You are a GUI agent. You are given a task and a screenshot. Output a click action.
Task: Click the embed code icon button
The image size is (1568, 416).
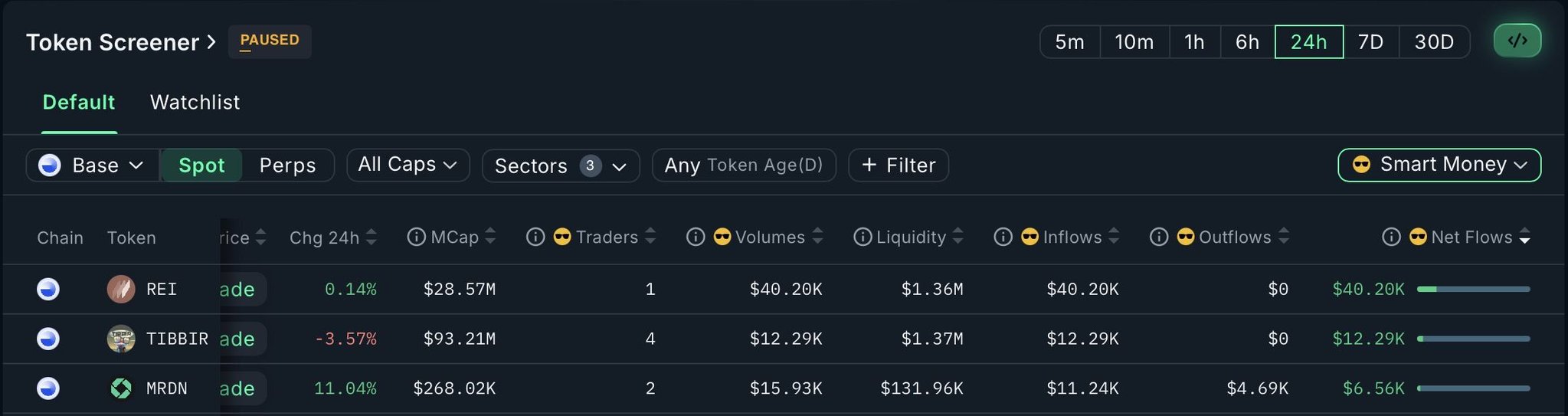click(1517, 41)
